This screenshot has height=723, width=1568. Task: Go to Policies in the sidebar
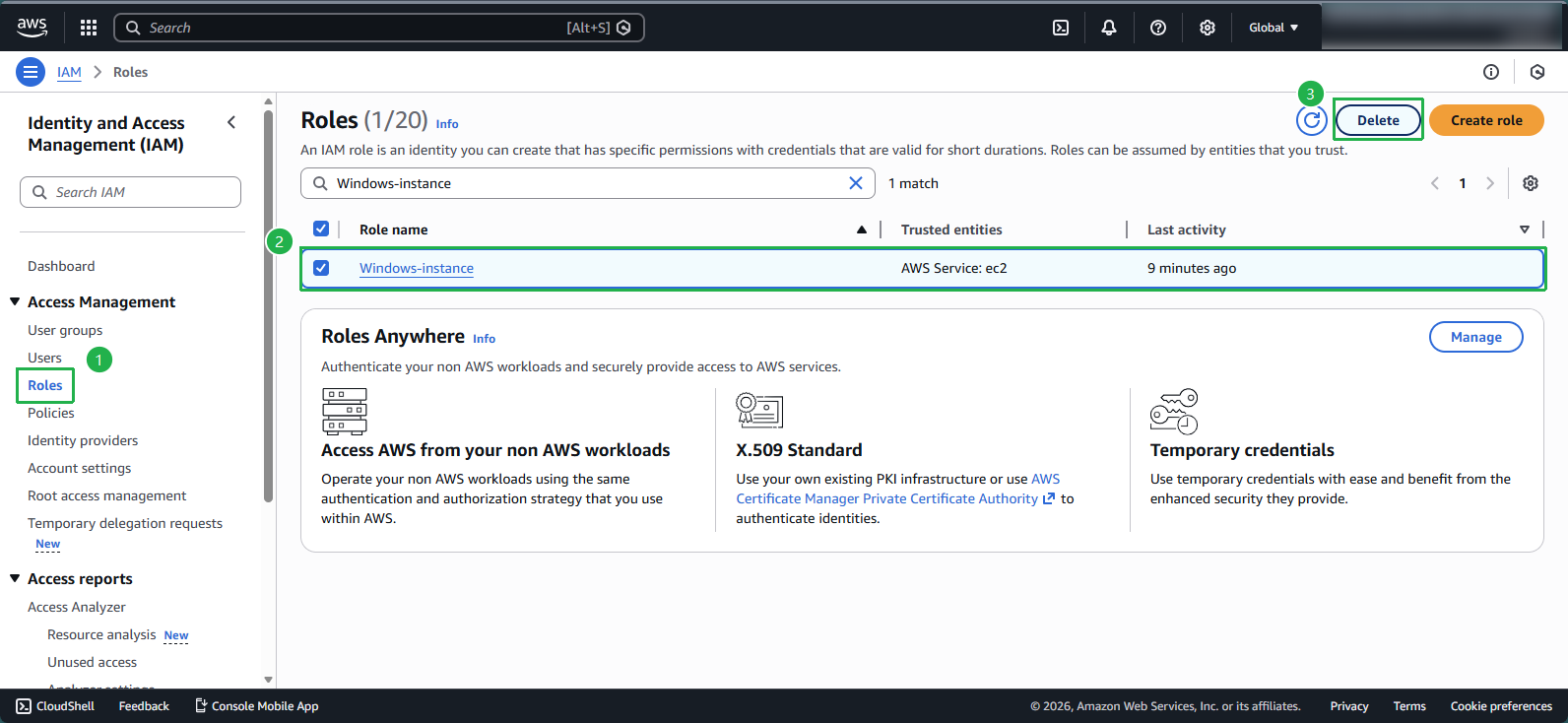[51, 413]
